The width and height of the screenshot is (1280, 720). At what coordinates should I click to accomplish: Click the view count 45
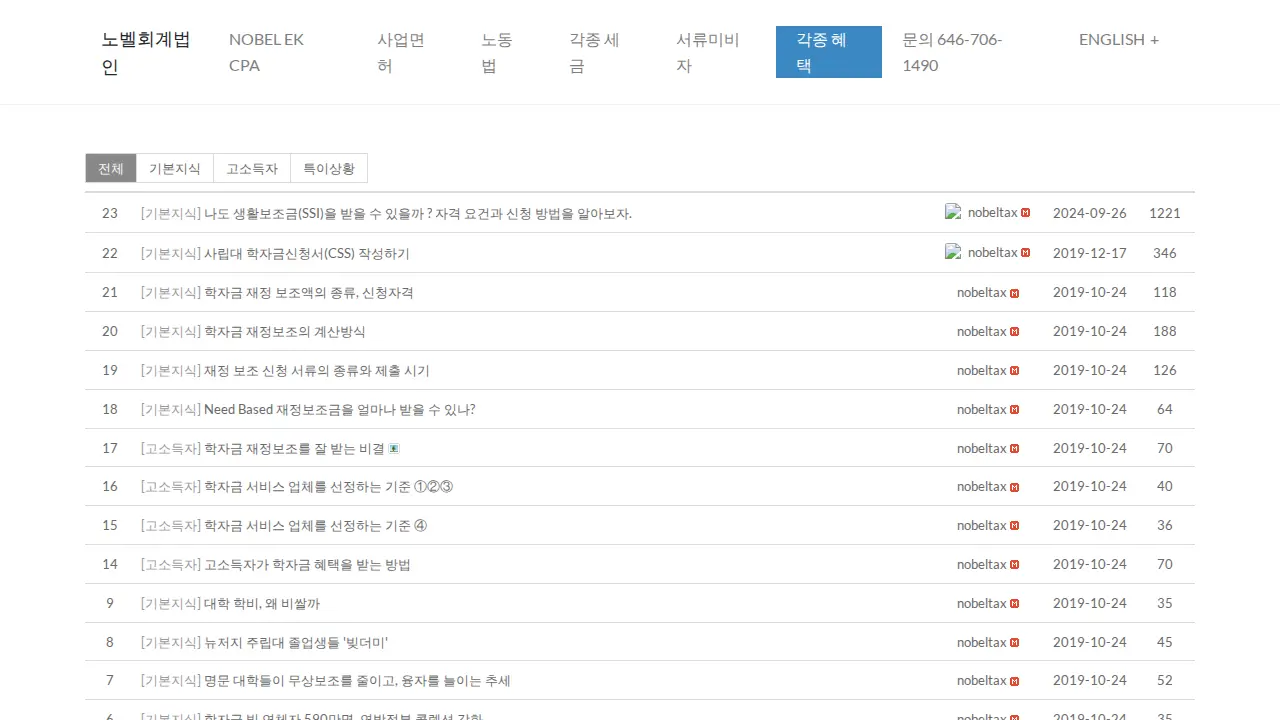(1165, 643)
